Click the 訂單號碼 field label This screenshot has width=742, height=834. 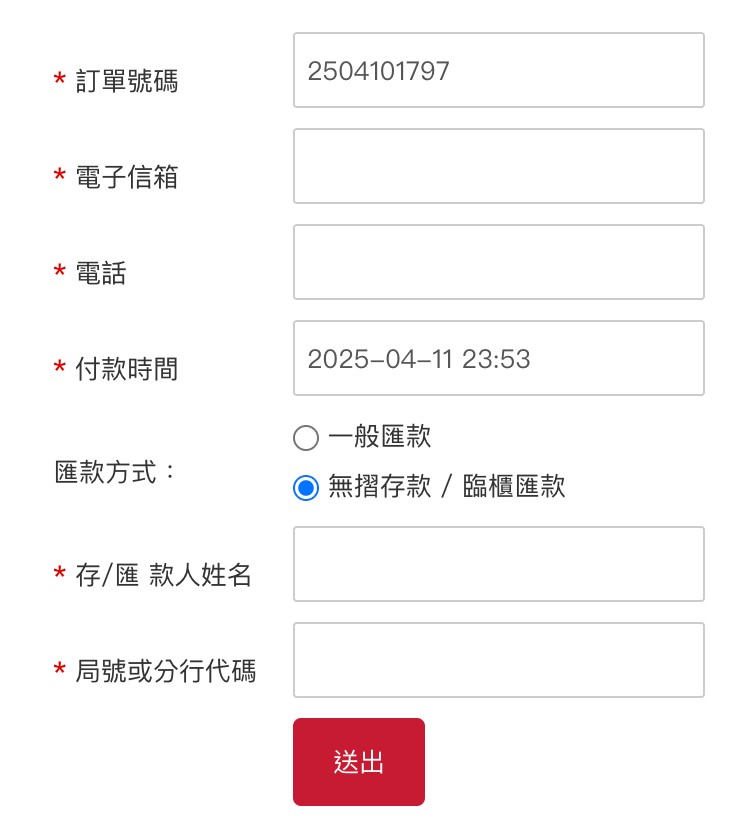[x=127, y=81]
